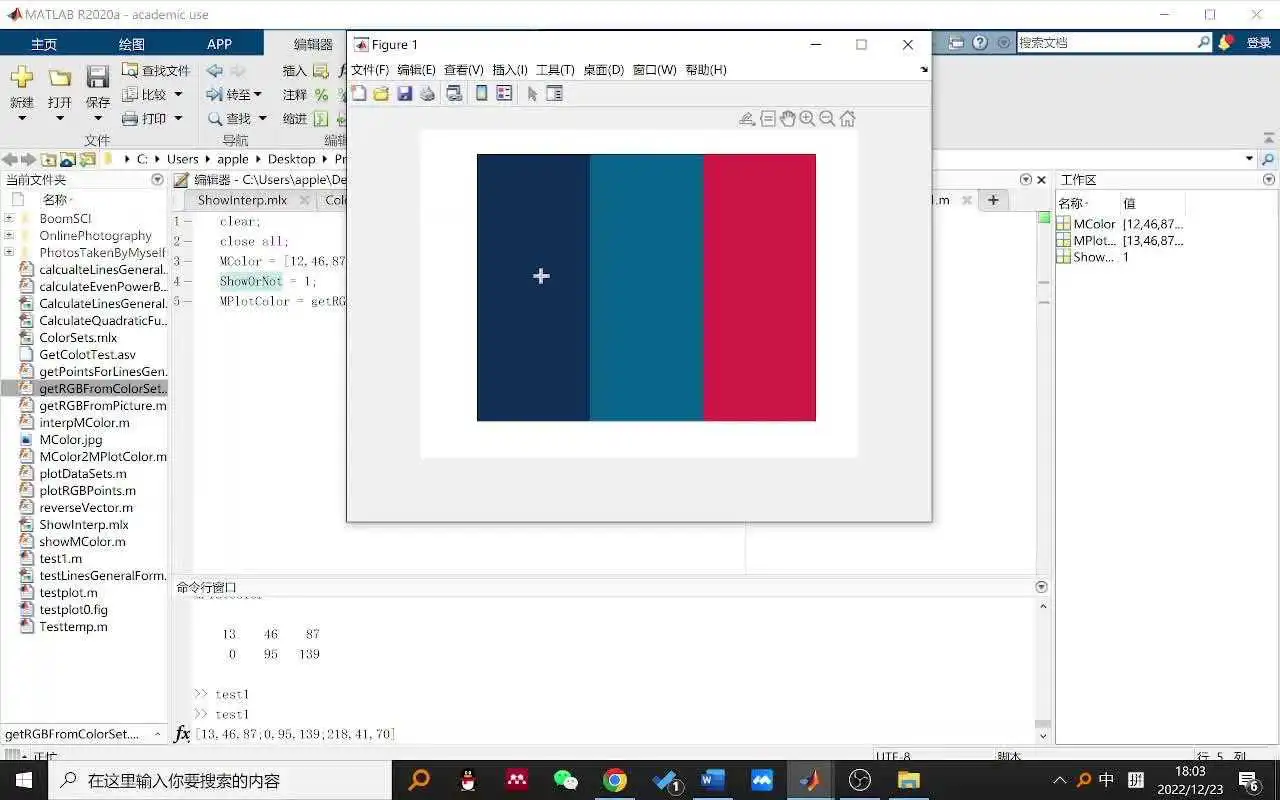Select the edit plot arrow cursor tool
Viewport: 1280px width, 800px height.
[532, 94]
